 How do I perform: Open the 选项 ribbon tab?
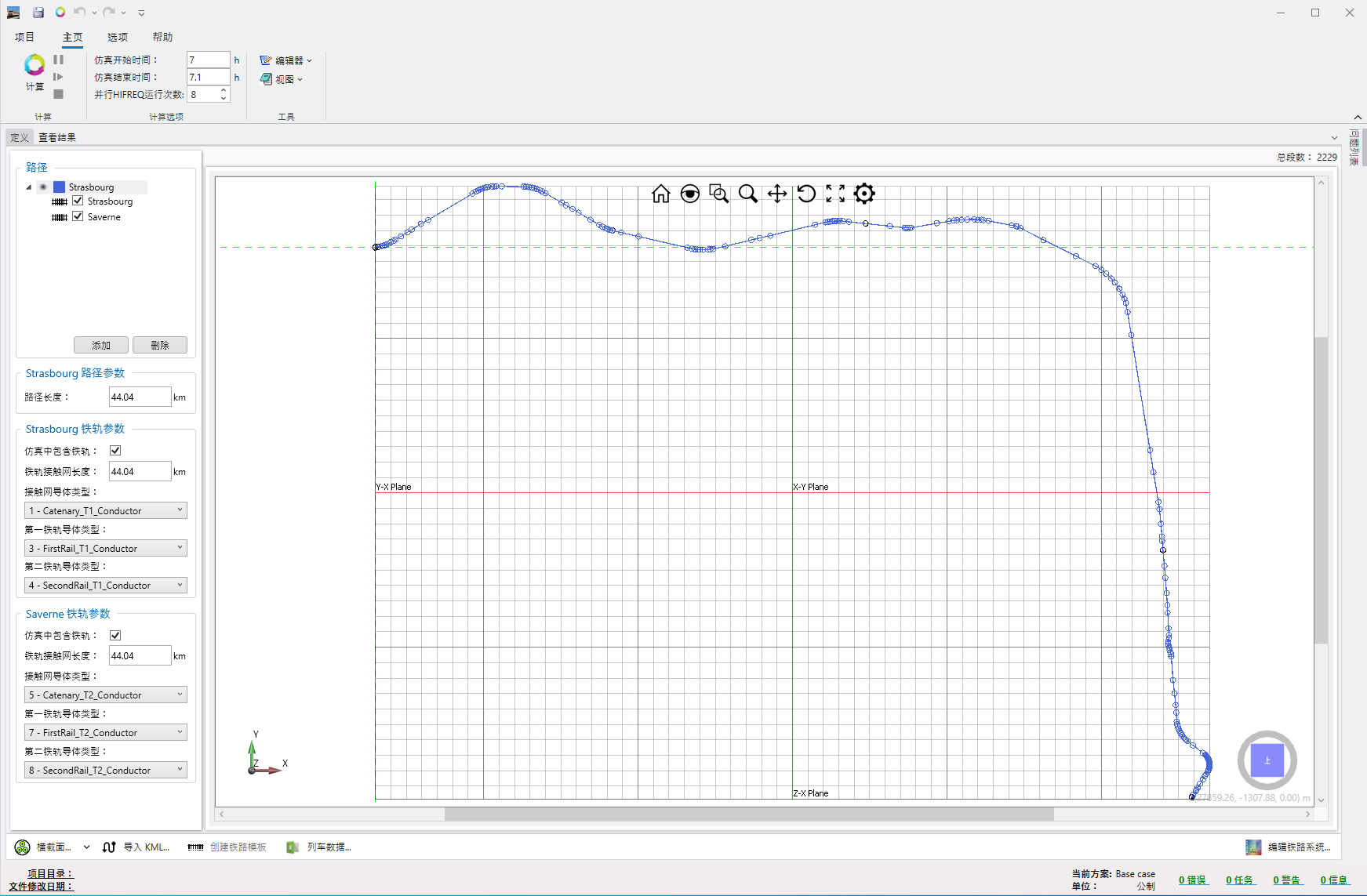tap(118, 37)
